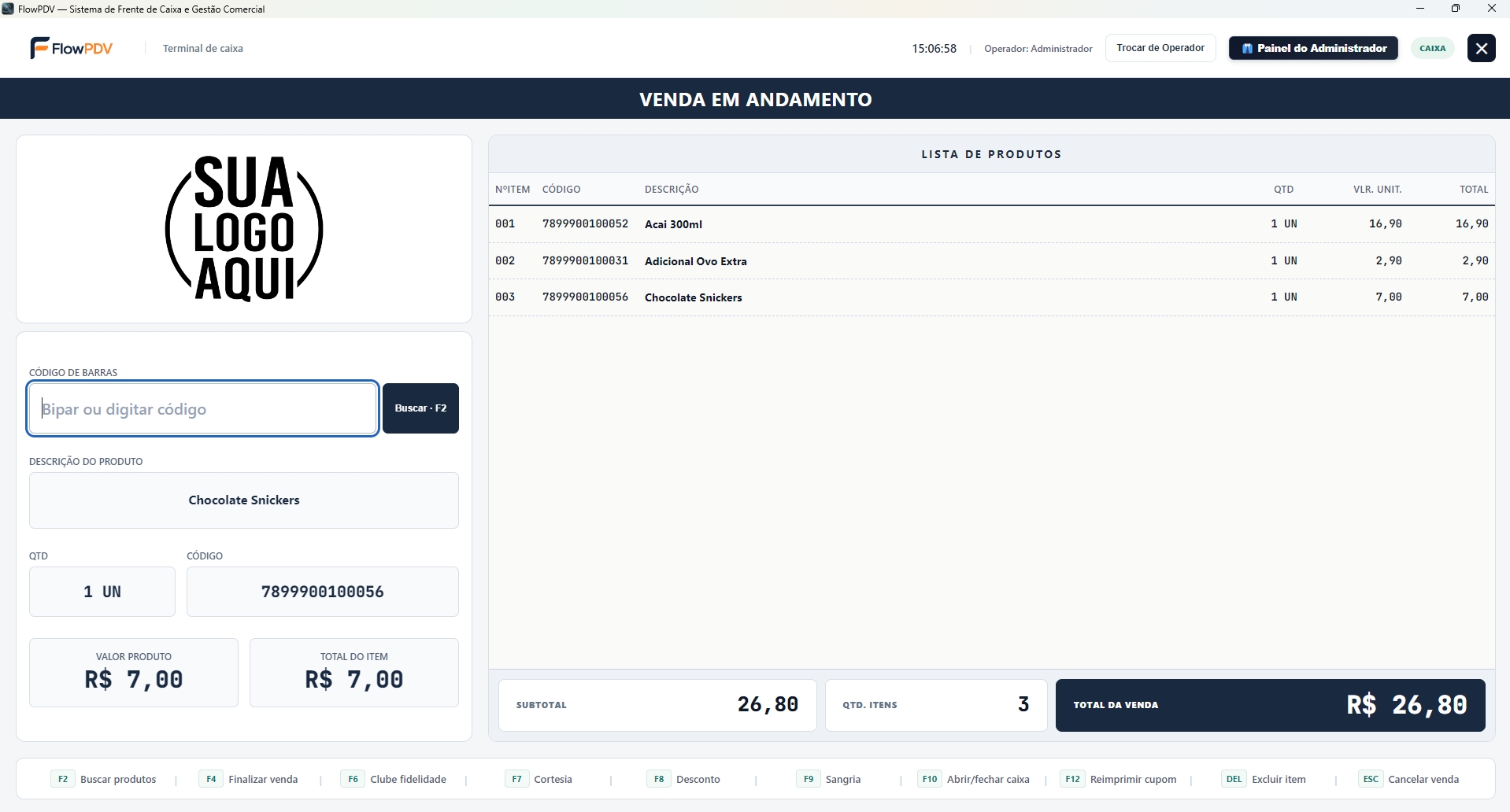
Task: Click code 7899900100031 in list
Action: (585, 261)
